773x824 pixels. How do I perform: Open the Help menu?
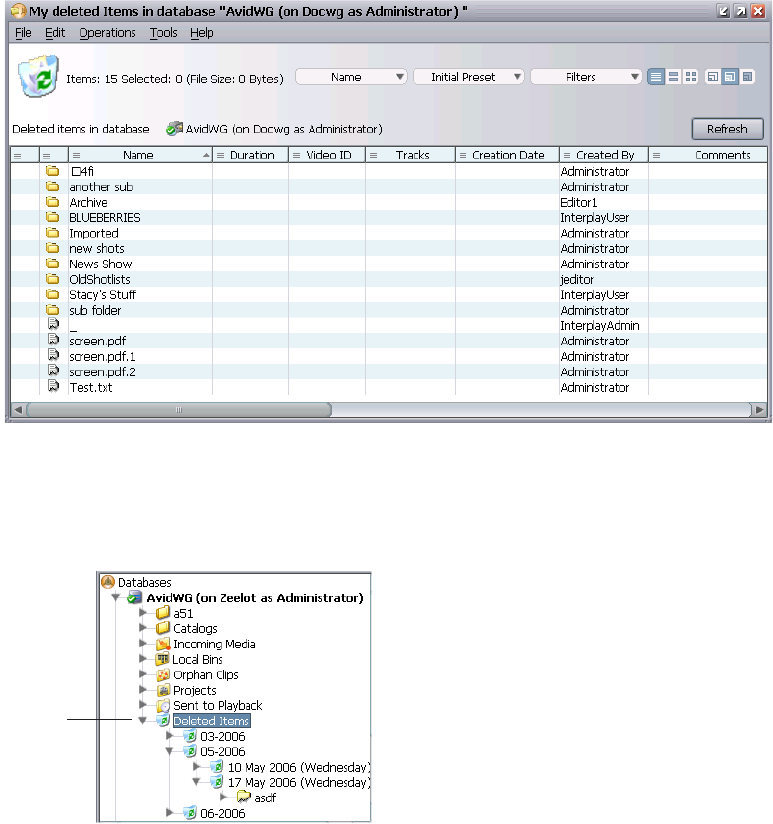pyautogui.click(x=202, y=33)
